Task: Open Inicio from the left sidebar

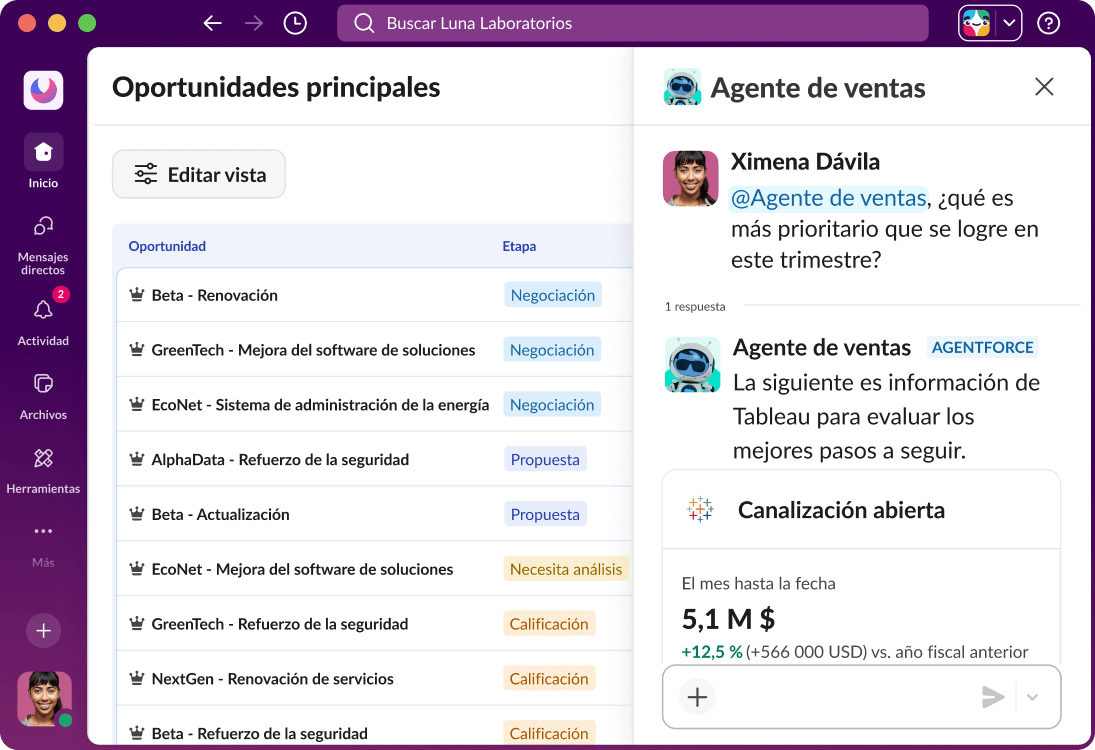Action: click(x=43, y=152)
